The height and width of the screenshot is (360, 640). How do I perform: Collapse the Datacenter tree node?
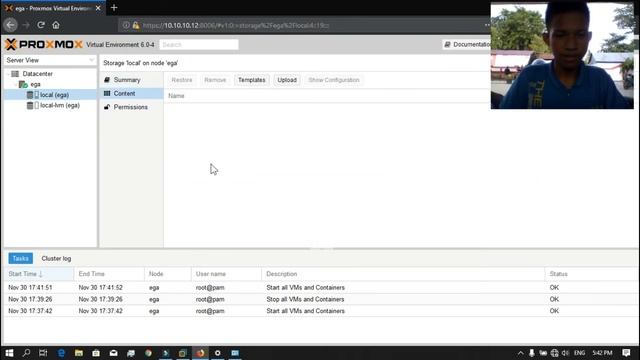click(x=8, y=74)
